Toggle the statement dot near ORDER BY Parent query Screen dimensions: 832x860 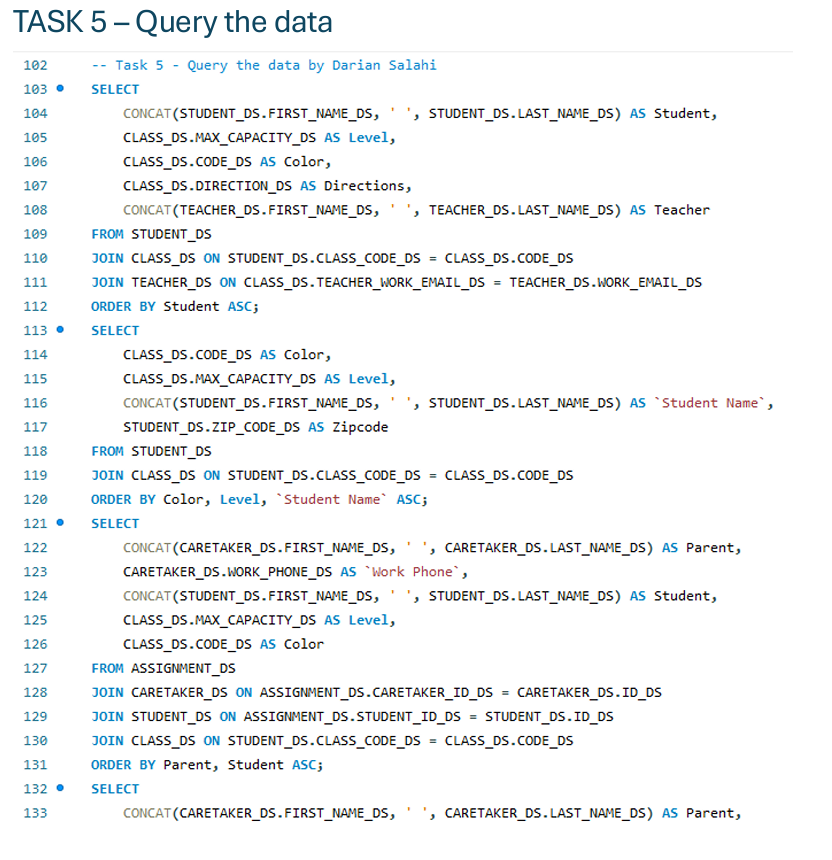coord(62,523)
